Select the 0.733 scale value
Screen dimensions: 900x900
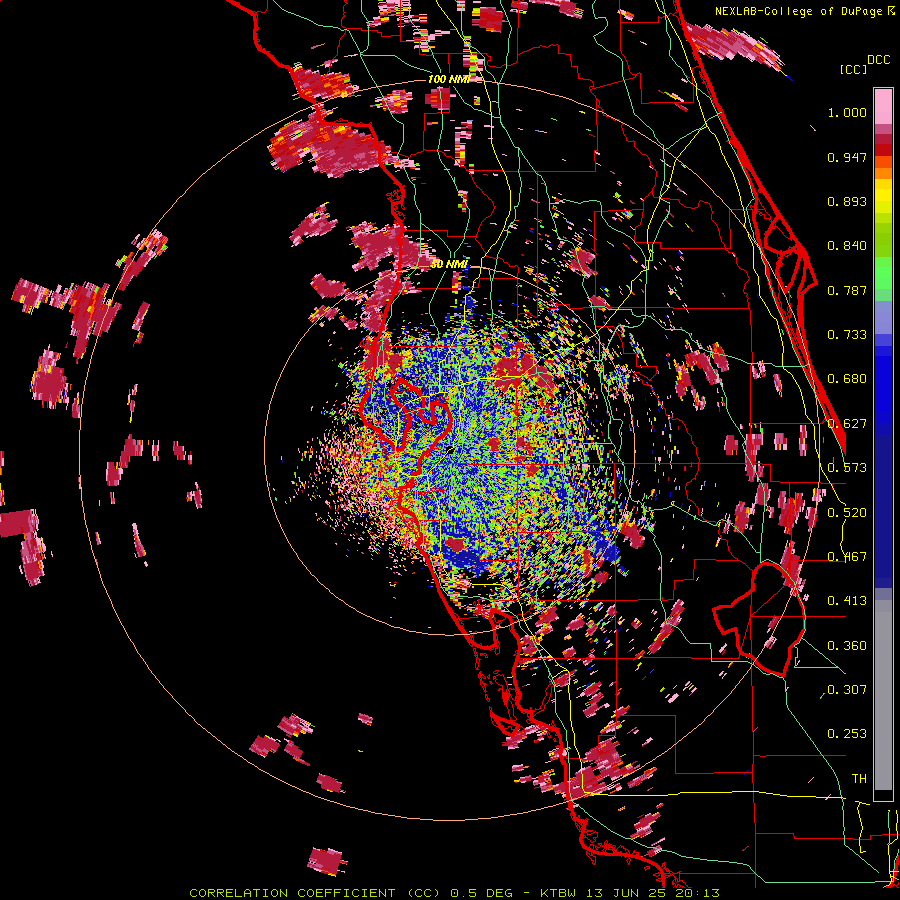click(x=847, y=335)
